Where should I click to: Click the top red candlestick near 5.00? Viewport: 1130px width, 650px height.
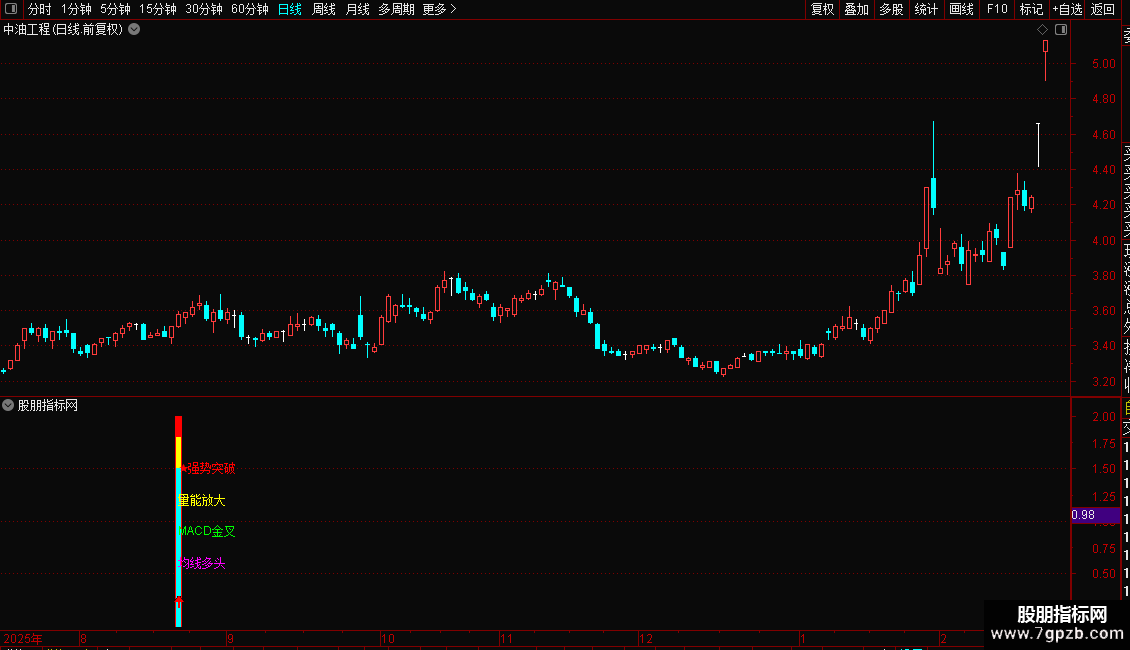[1046, 59]
